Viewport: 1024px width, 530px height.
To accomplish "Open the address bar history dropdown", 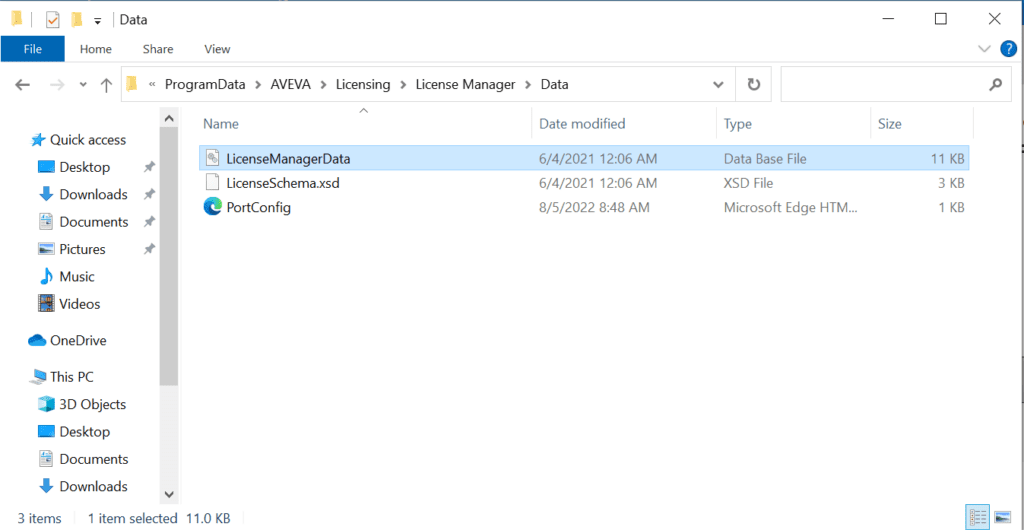I will pos(718,85).
